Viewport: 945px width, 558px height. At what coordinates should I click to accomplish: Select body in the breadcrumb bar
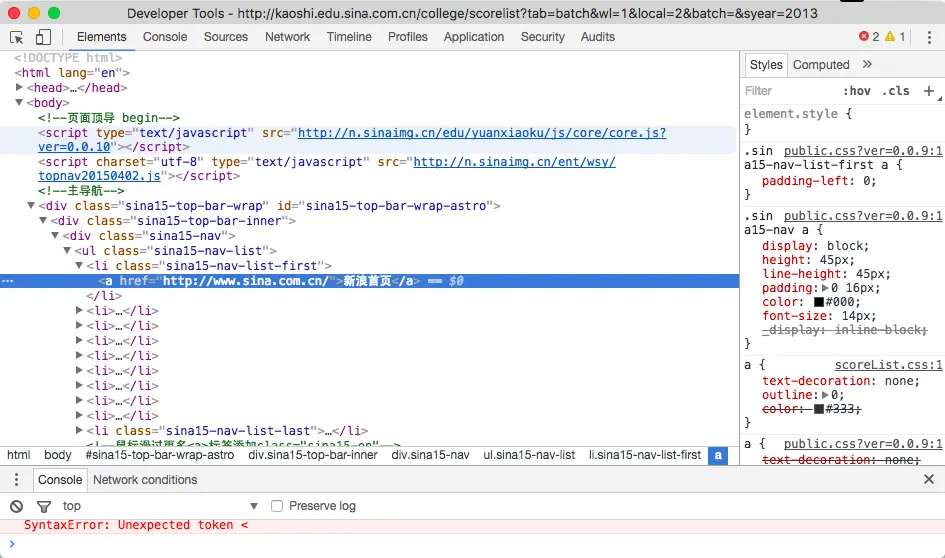(x=58, y=455)
